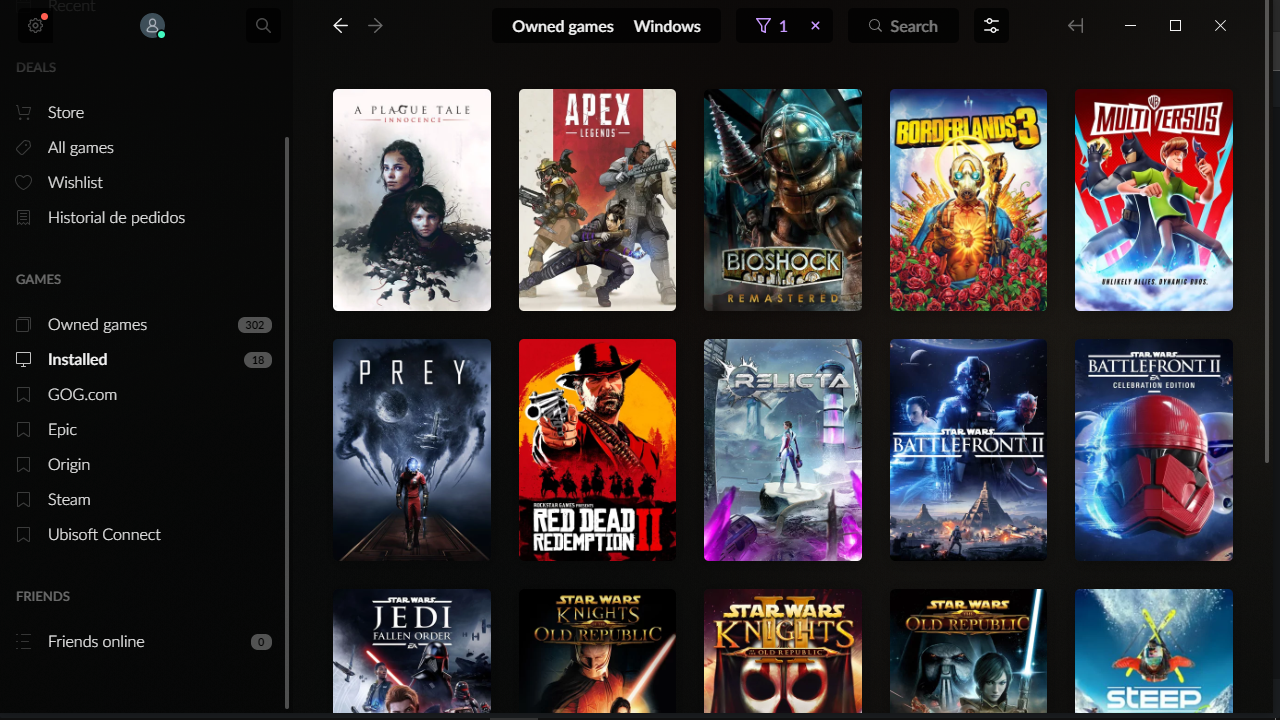Select Steam bookmark label
This screenshot has width=1280, height=720.
click(x=69, y=499)
